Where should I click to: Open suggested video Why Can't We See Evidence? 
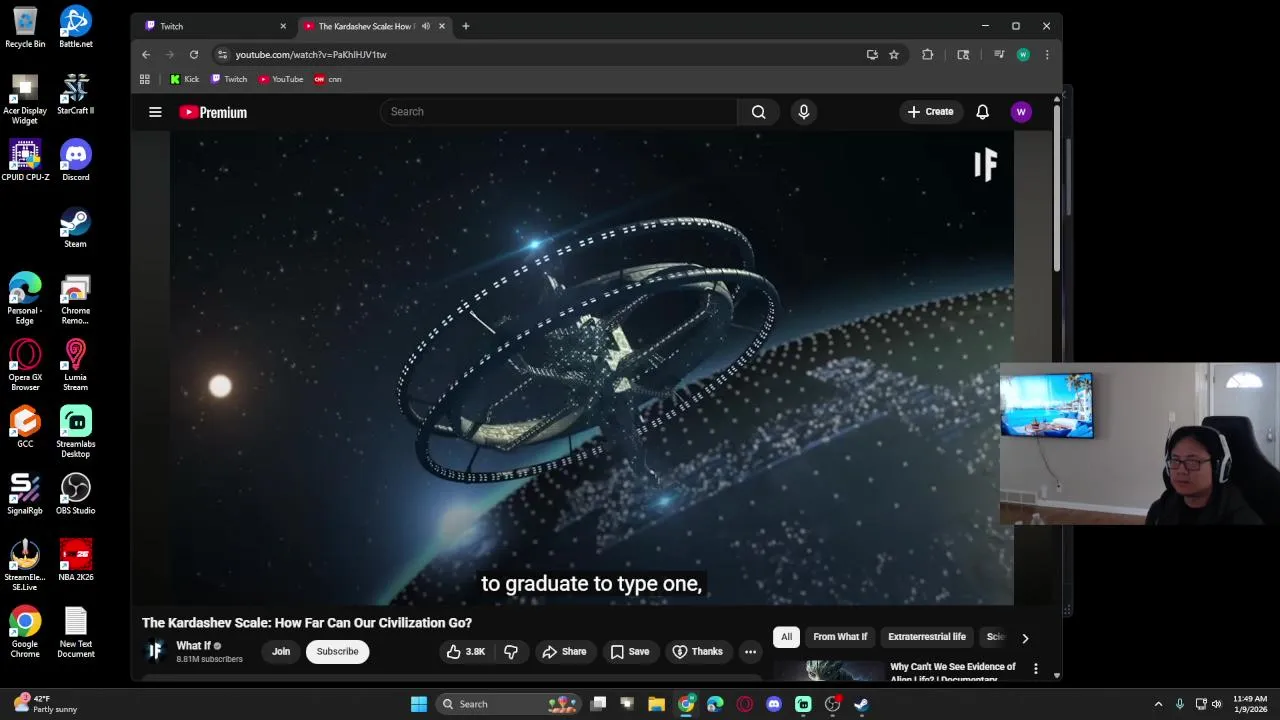(x=952, y=672)
